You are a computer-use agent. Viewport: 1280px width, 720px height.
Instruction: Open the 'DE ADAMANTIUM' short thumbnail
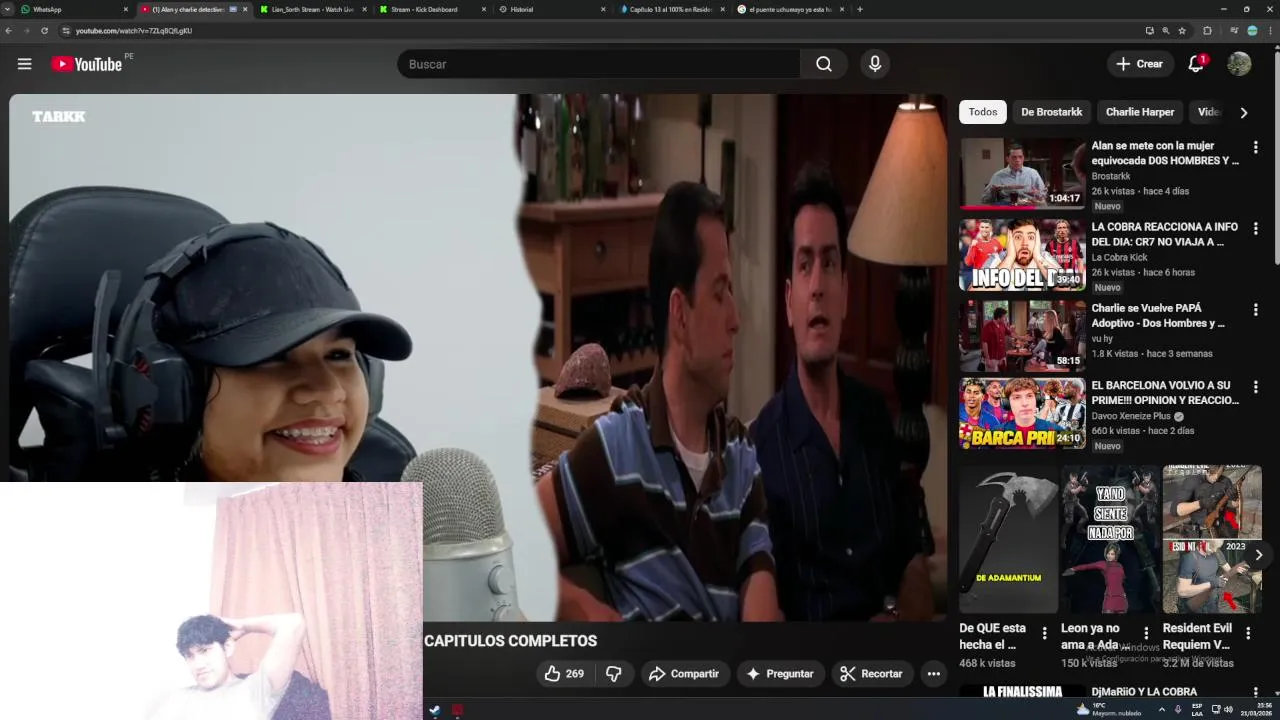click(x=1008, y=539)
